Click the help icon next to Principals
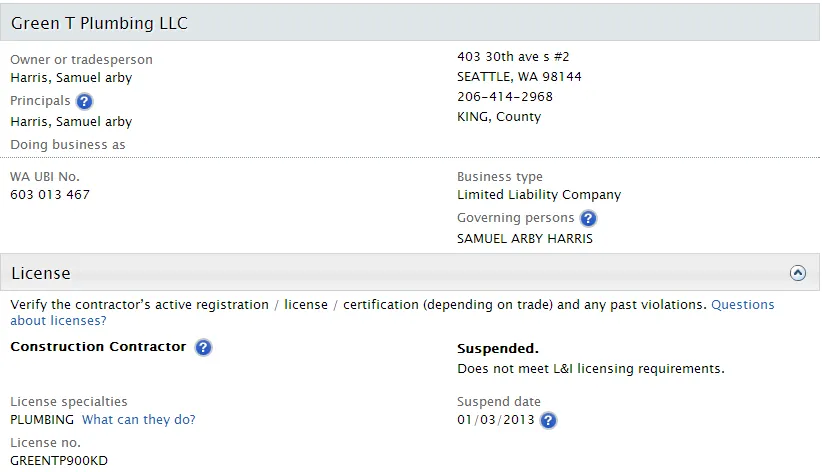The height and width of the screenshot is (472, 822). pos(84,101)
